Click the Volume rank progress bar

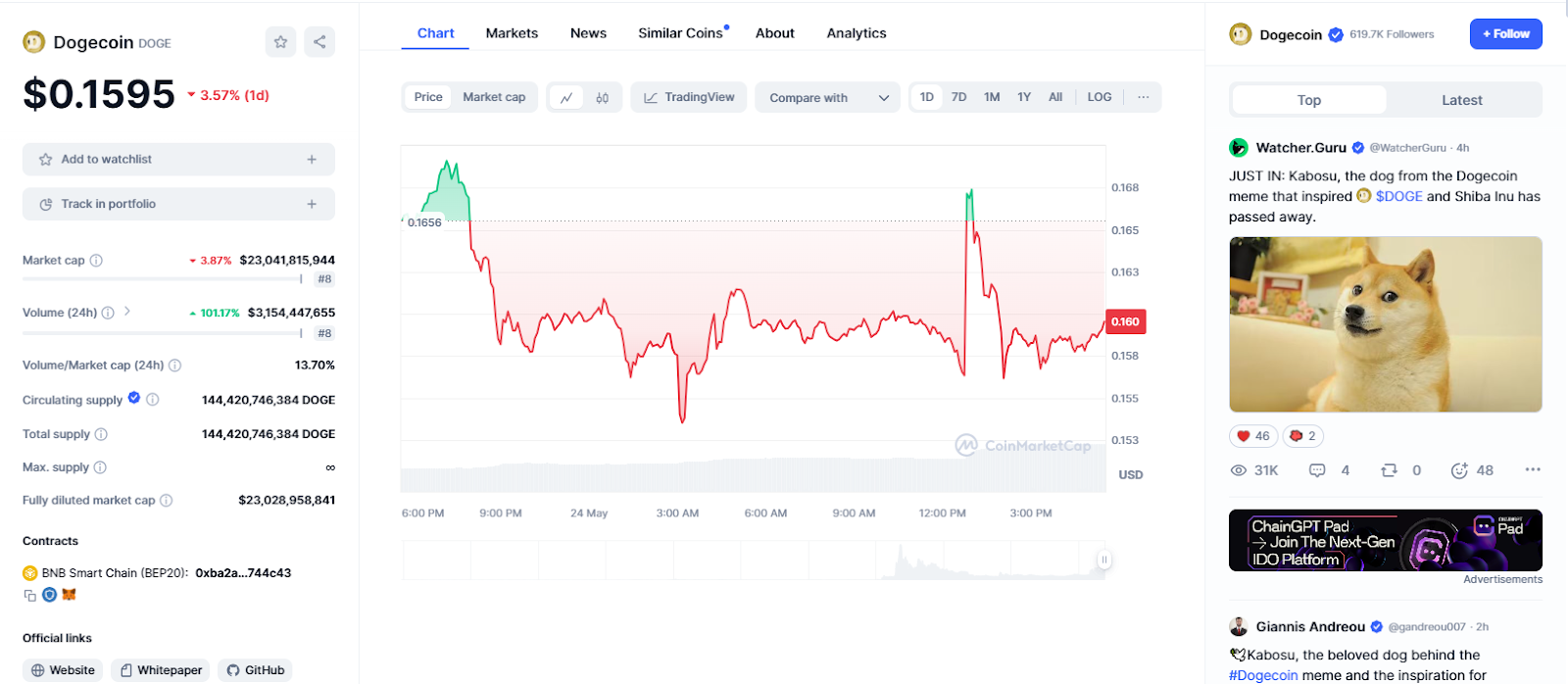pos(163,333)
